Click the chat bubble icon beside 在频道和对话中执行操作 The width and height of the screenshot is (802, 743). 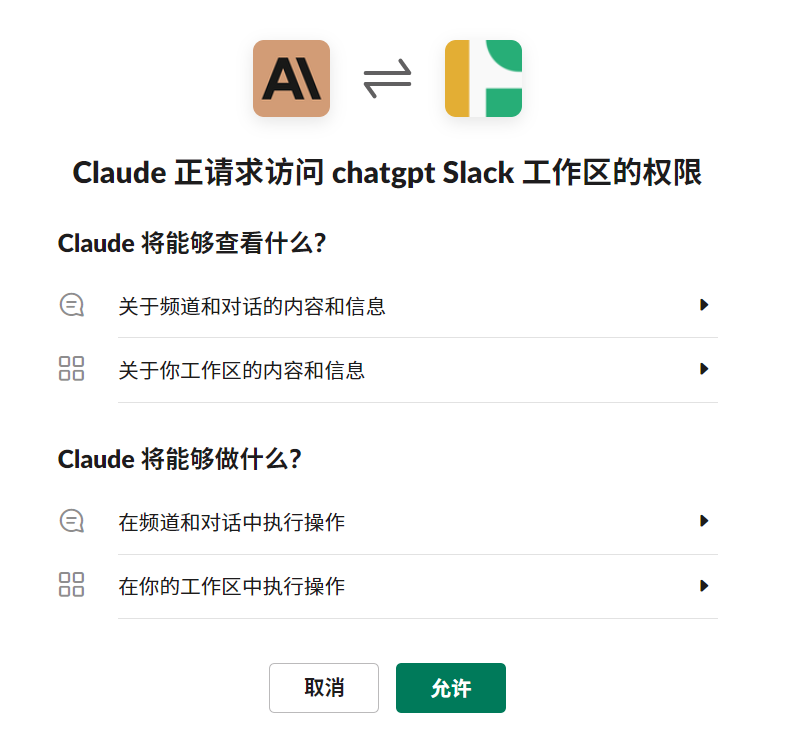(x=72, y=521)
